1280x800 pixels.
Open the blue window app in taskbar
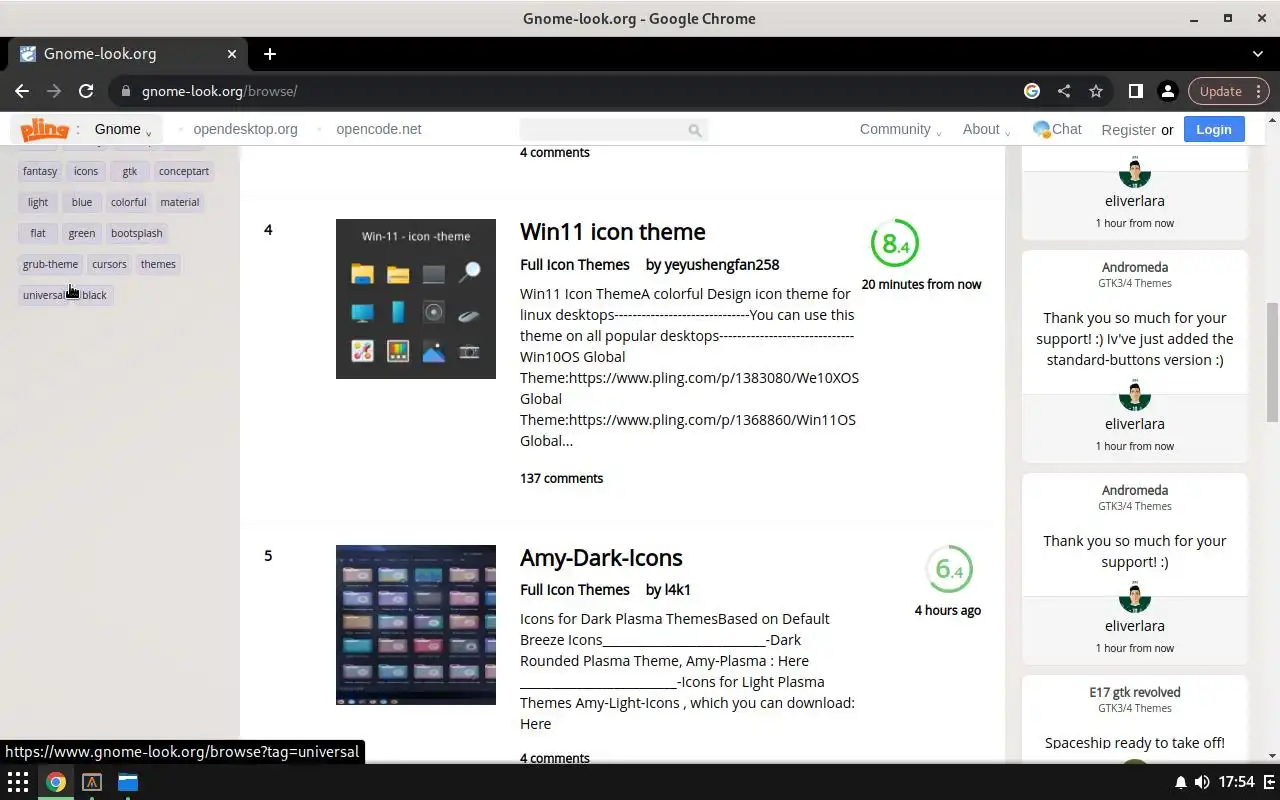tap(128, 782)
